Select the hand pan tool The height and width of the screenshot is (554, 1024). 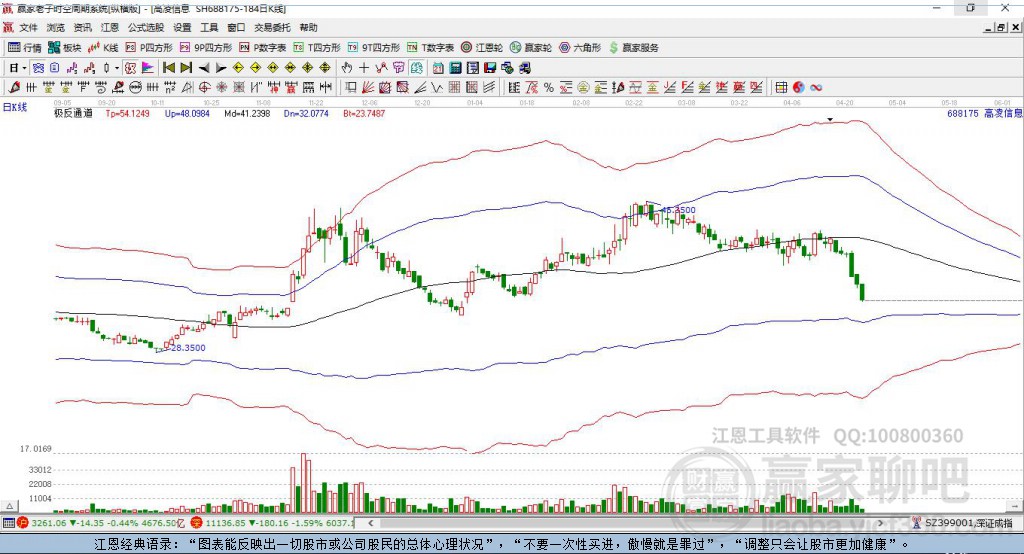tap(347, 68)
